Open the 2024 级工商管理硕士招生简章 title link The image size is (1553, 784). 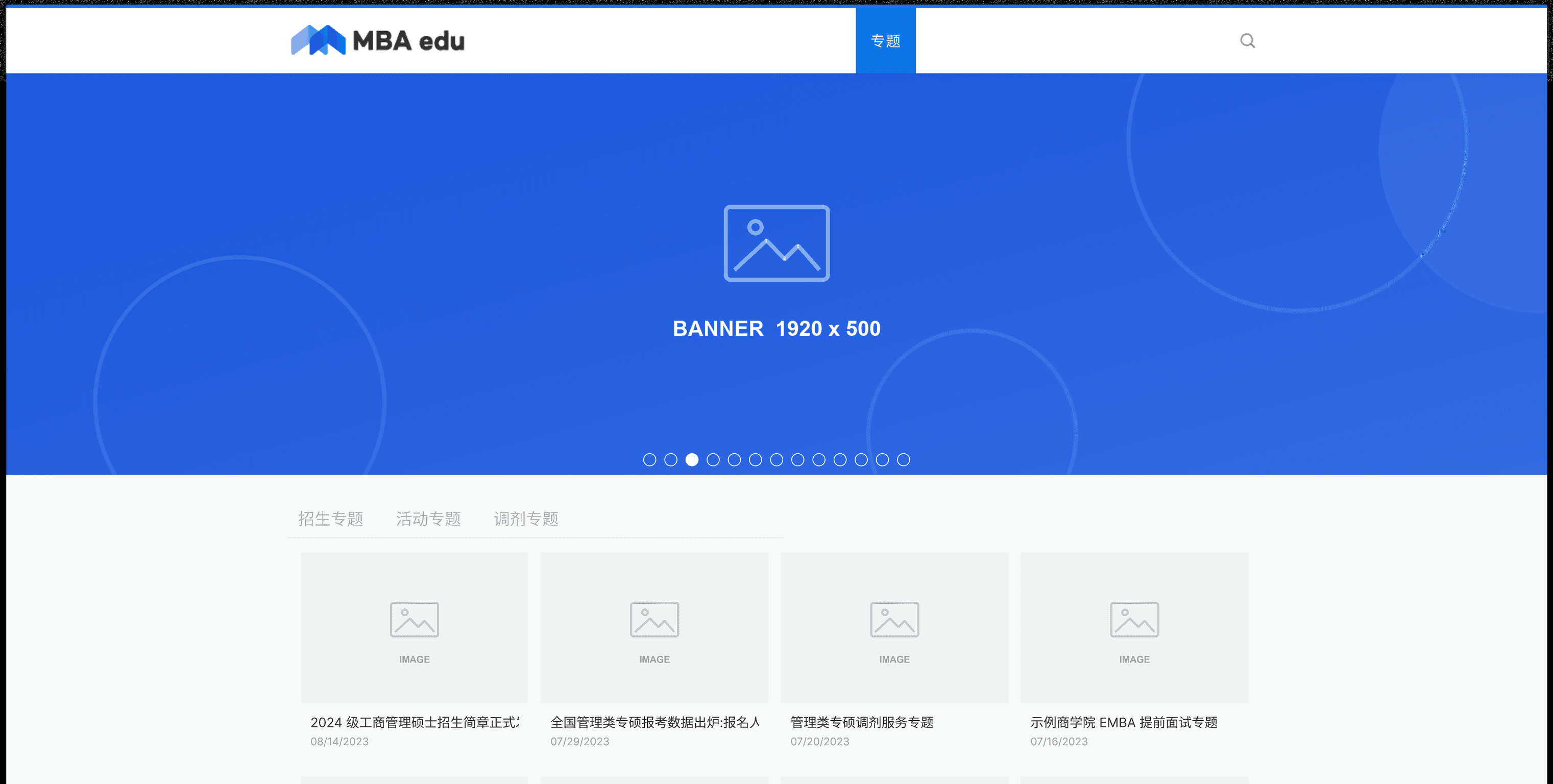tap(415, 722)
